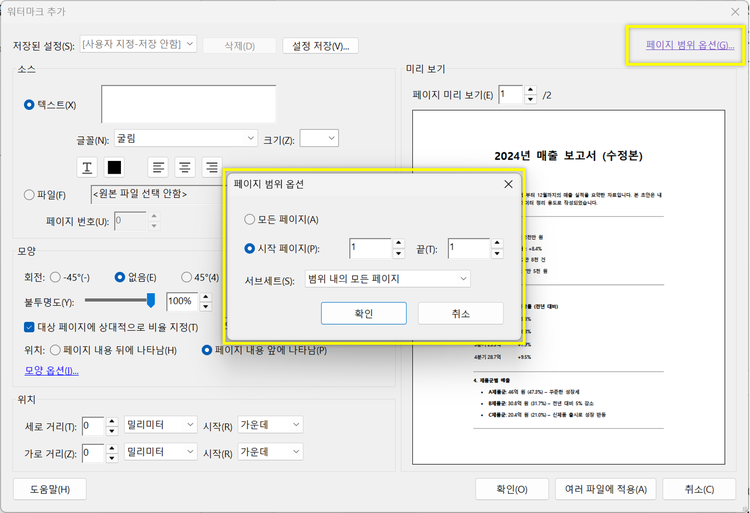Increase 끝 page value with up arrow
750x513 pixels.
497,243
